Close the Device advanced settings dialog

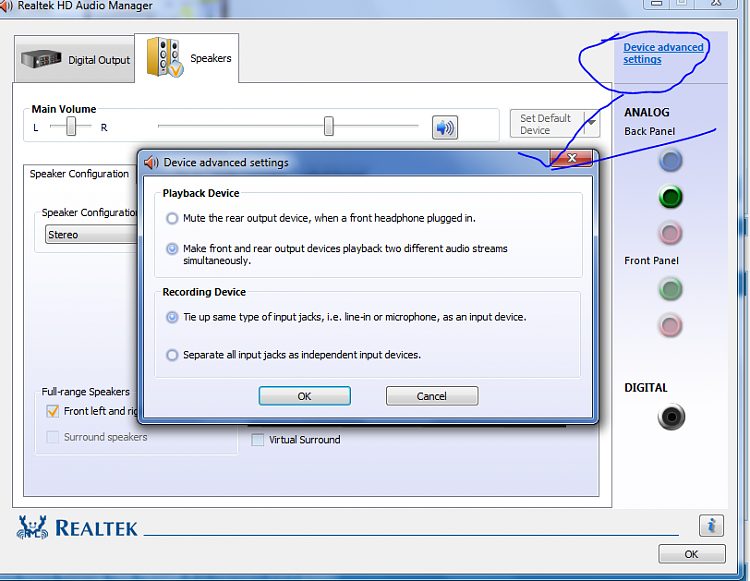point(572,158)
